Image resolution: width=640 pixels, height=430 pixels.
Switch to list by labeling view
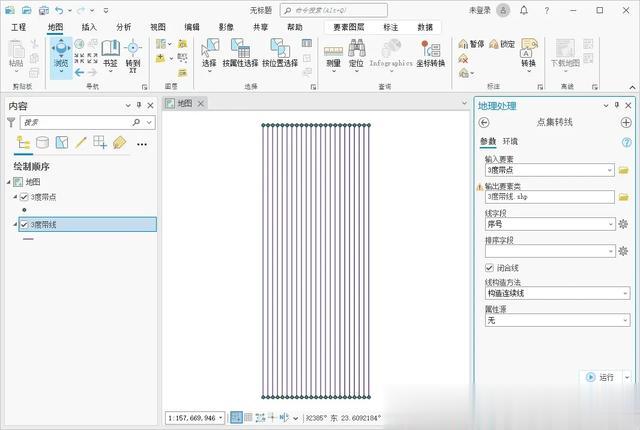point(119,142)
